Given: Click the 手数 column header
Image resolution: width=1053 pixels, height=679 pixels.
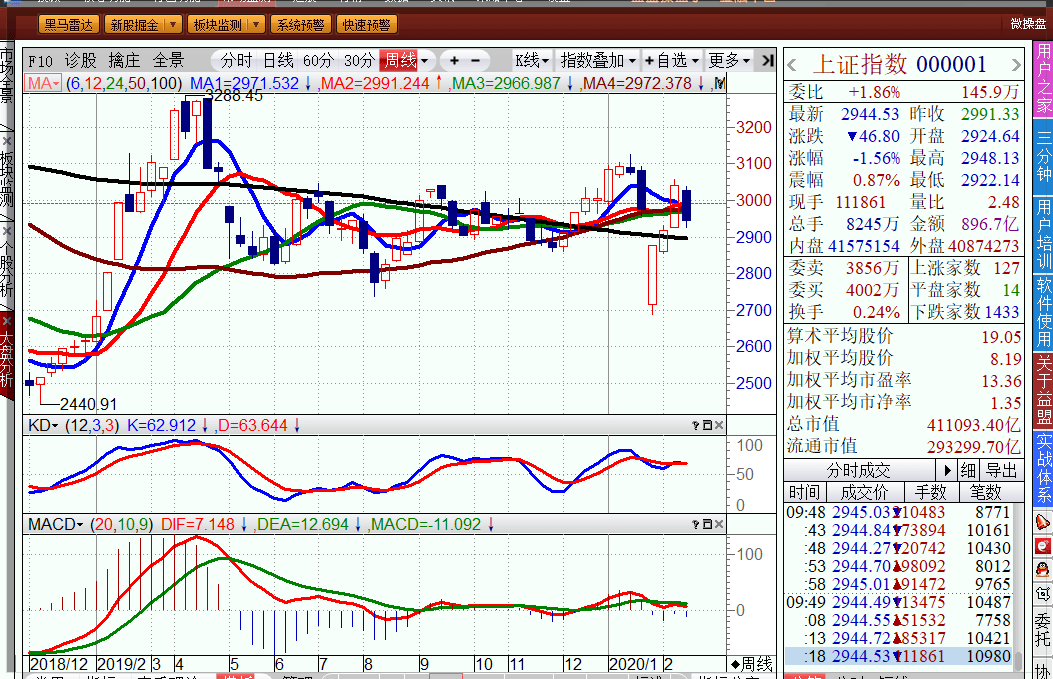Looking at the screenshot, I should click(x=930, y=492).
